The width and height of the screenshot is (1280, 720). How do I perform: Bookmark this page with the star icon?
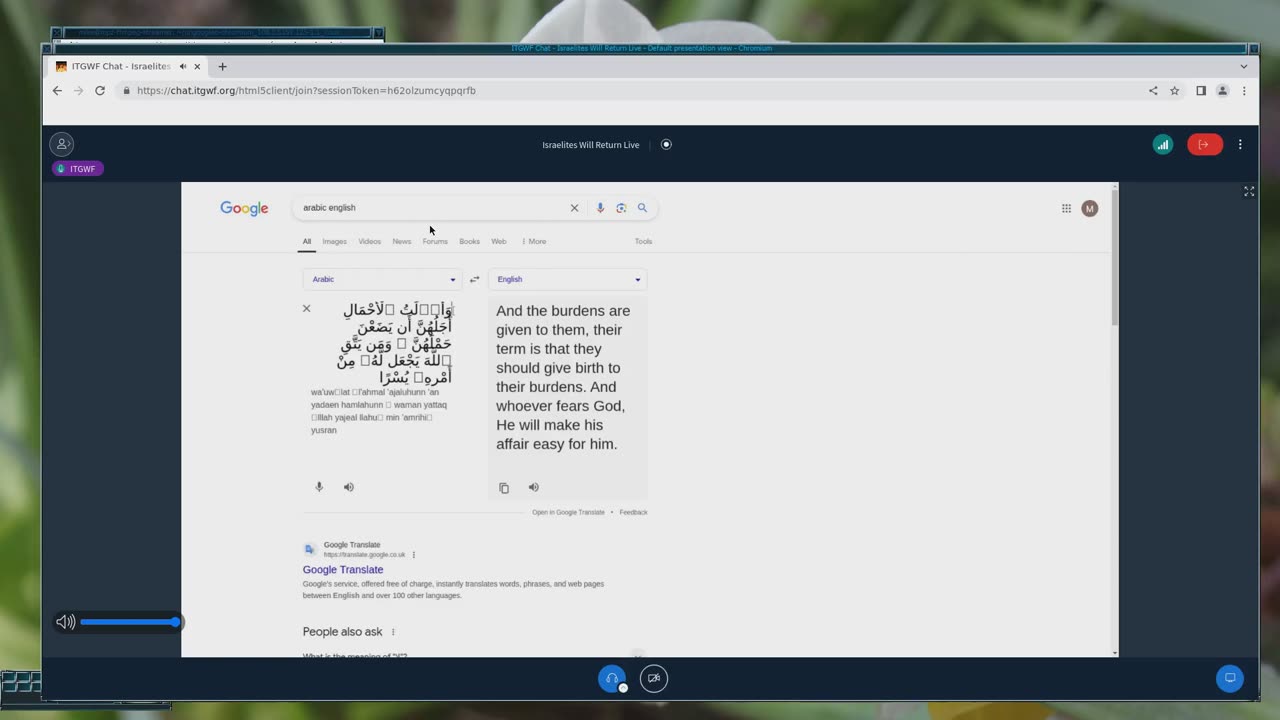[1175, 90]
